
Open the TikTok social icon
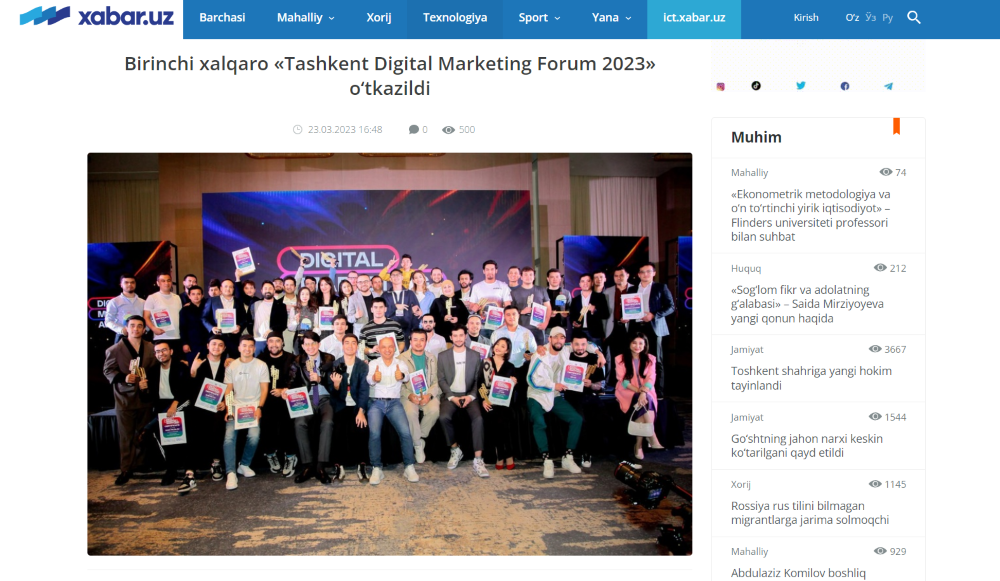point(756,85)
